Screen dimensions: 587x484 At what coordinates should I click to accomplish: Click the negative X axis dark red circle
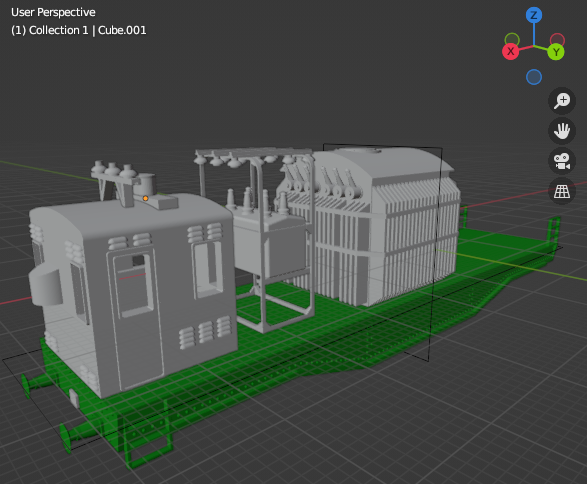click(557, 40)
